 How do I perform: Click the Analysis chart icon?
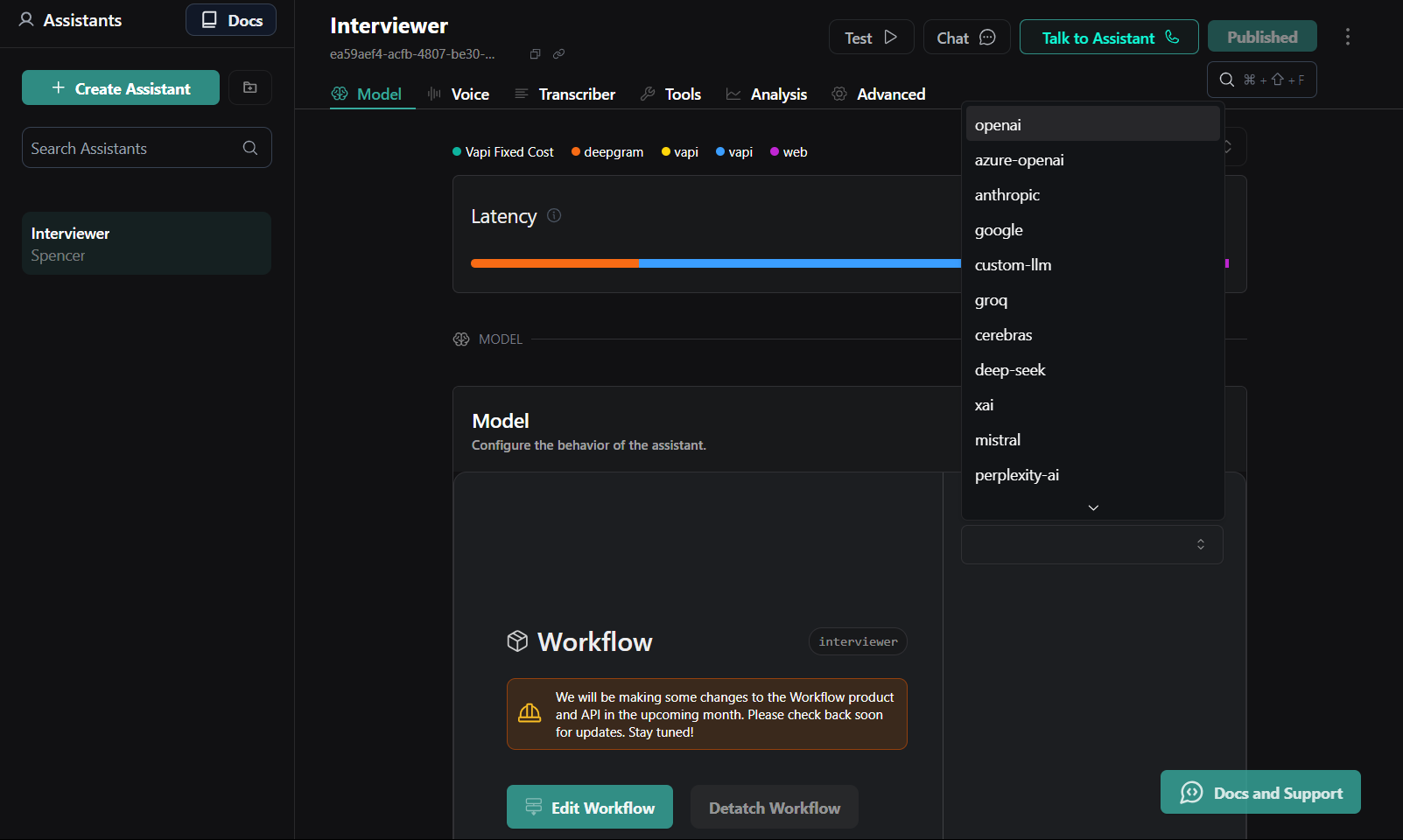point(734,93)
